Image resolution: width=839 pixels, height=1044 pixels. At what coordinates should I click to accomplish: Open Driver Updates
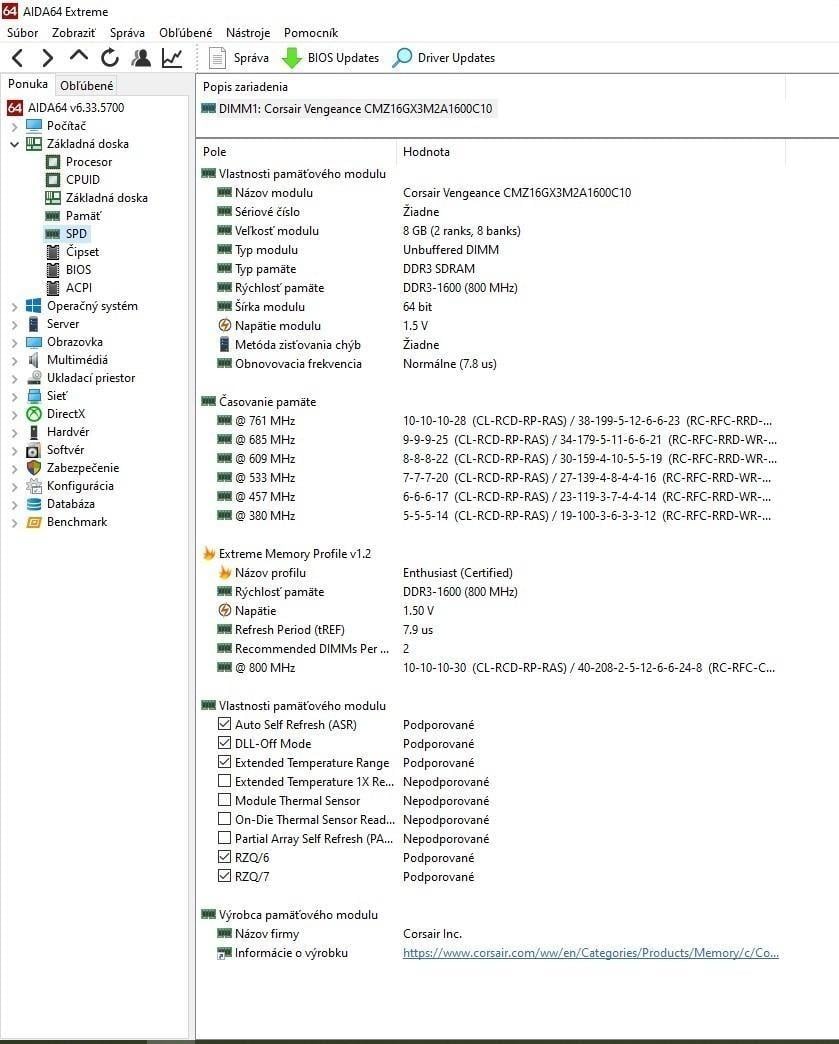pyautogui.click(x=443, y=58)
